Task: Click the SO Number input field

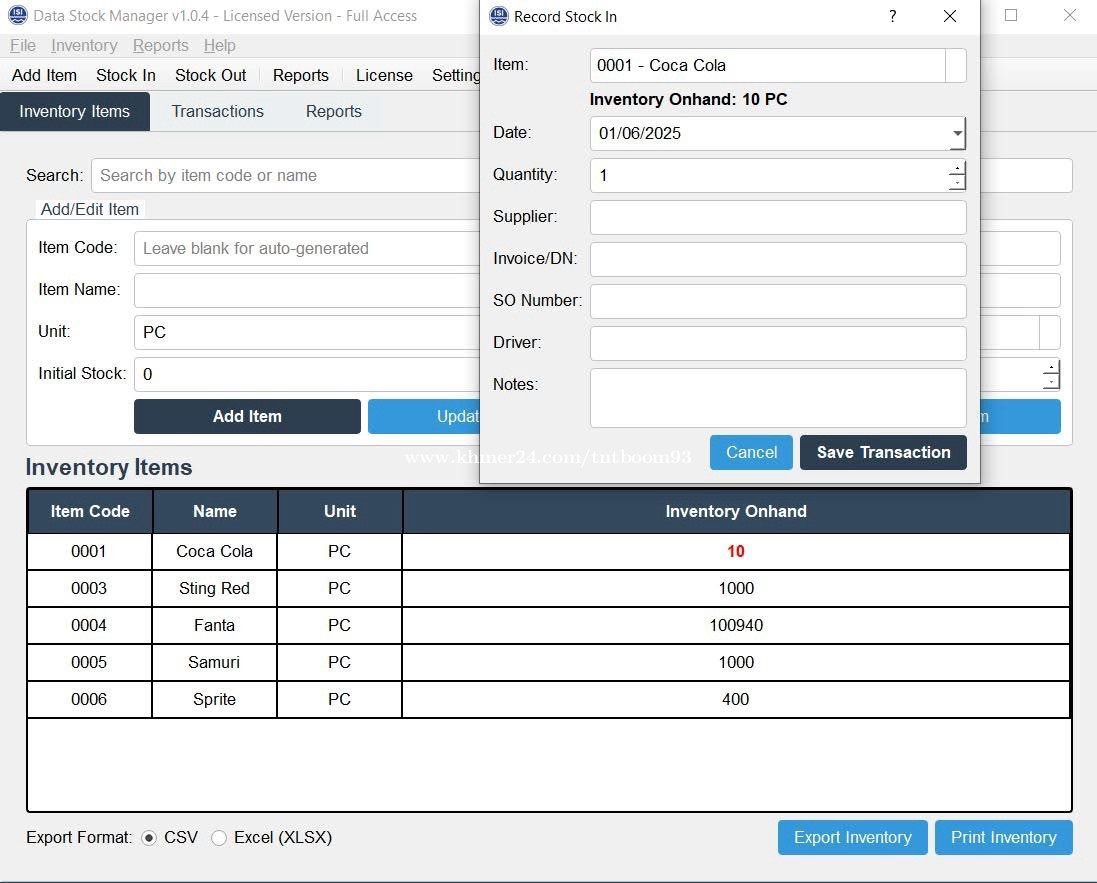Action: click(778, 302)
